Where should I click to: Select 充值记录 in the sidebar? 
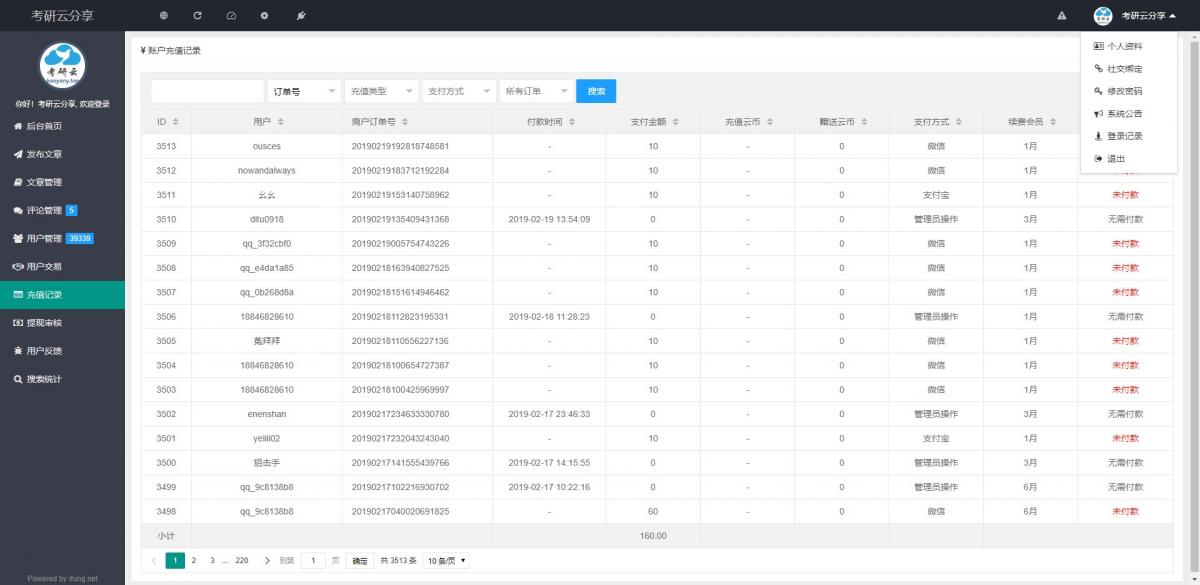click(x=62, y=295)
